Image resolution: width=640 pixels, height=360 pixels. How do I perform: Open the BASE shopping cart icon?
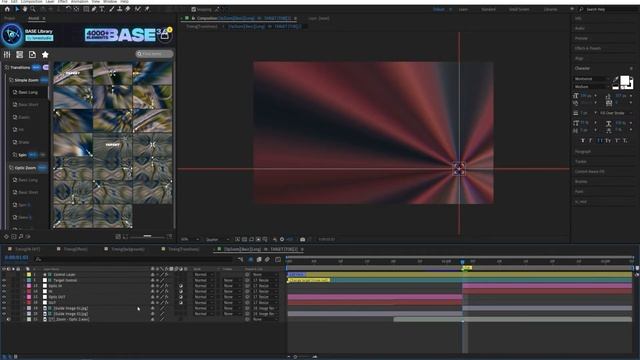click(x=164, y=35)
